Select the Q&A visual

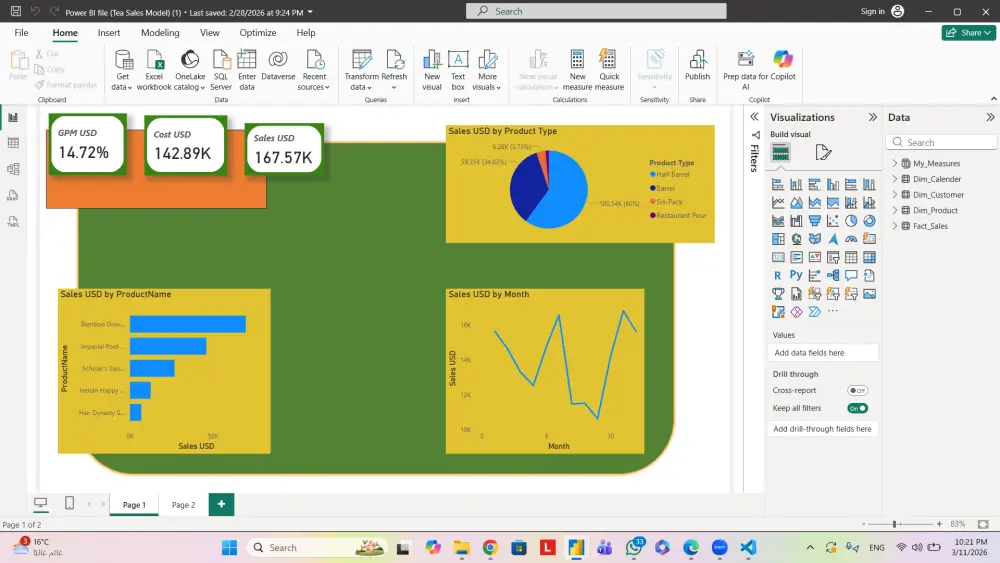(x=851, y=275)
